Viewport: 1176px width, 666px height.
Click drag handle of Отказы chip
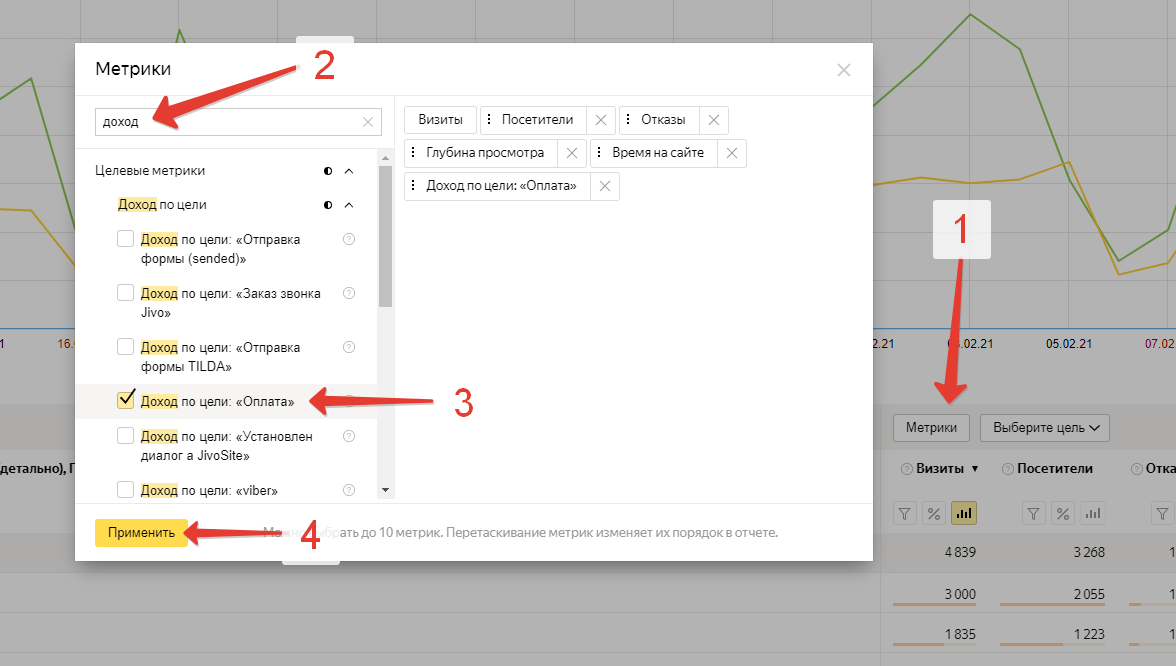[628, 119]
